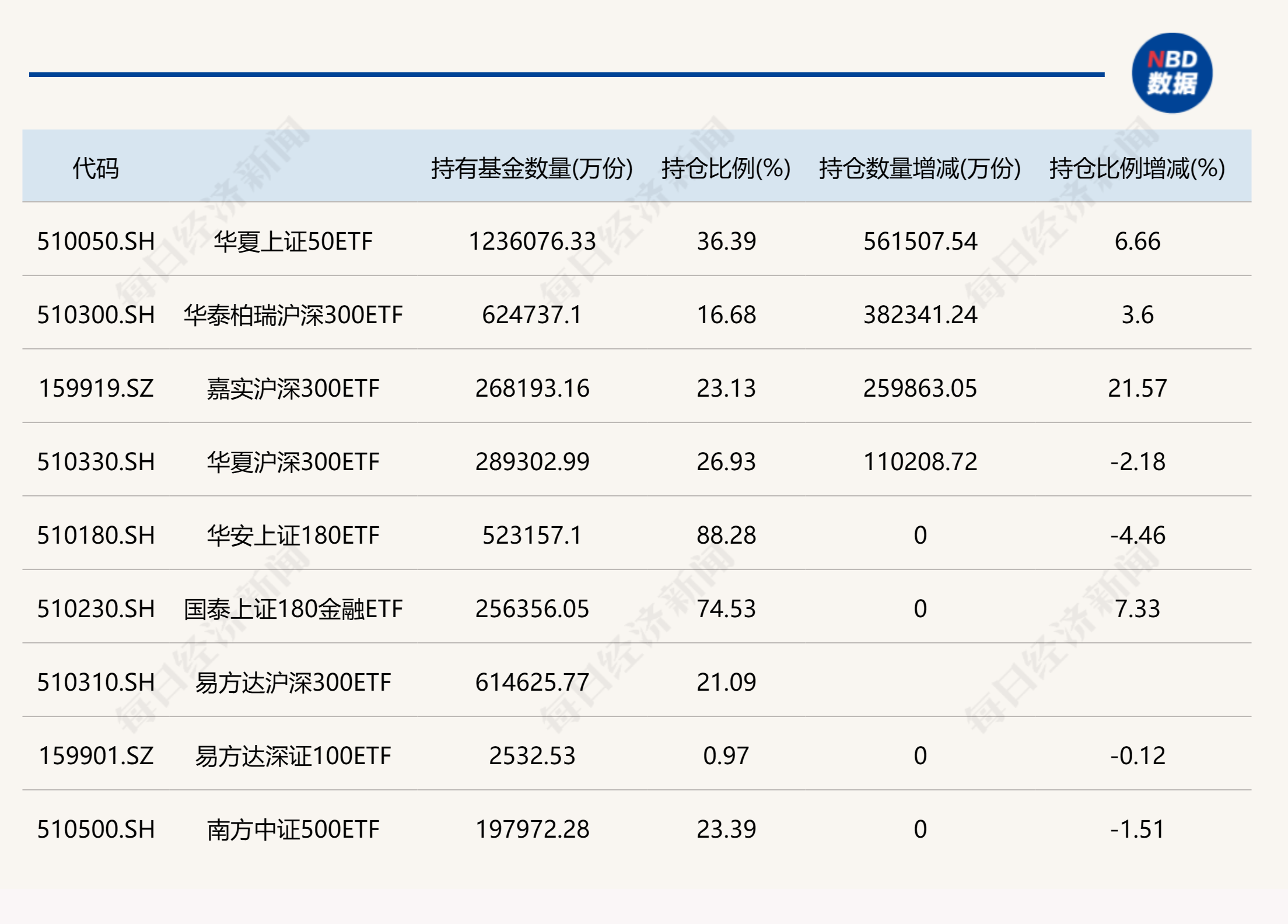Screen dimensions: 1288x924
Task: Click the value 614625.77
Action: 532,682
